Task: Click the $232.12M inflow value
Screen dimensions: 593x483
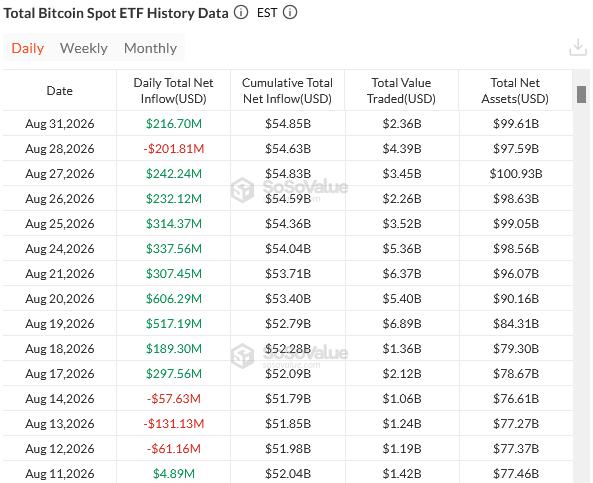Action: [x=174, y=199]
